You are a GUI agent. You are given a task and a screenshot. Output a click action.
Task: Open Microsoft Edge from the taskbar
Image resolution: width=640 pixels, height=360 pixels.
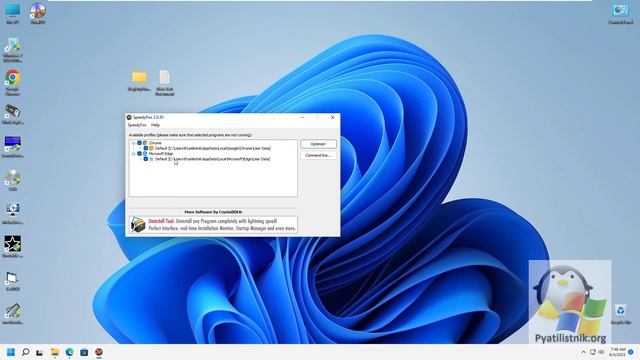point(69,352)
